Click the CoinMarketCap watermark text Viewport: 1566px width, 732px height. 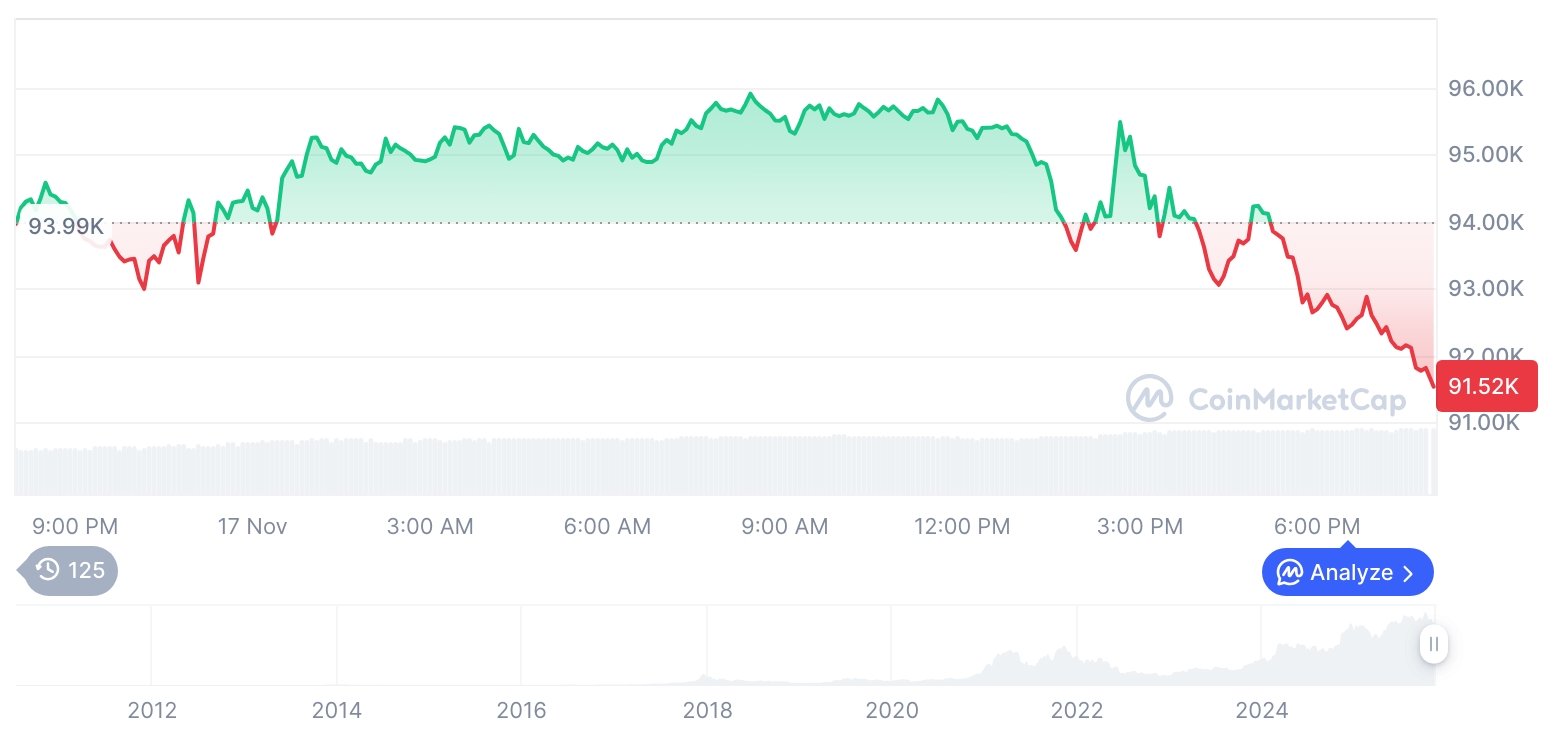click(x=1297, y=400)
